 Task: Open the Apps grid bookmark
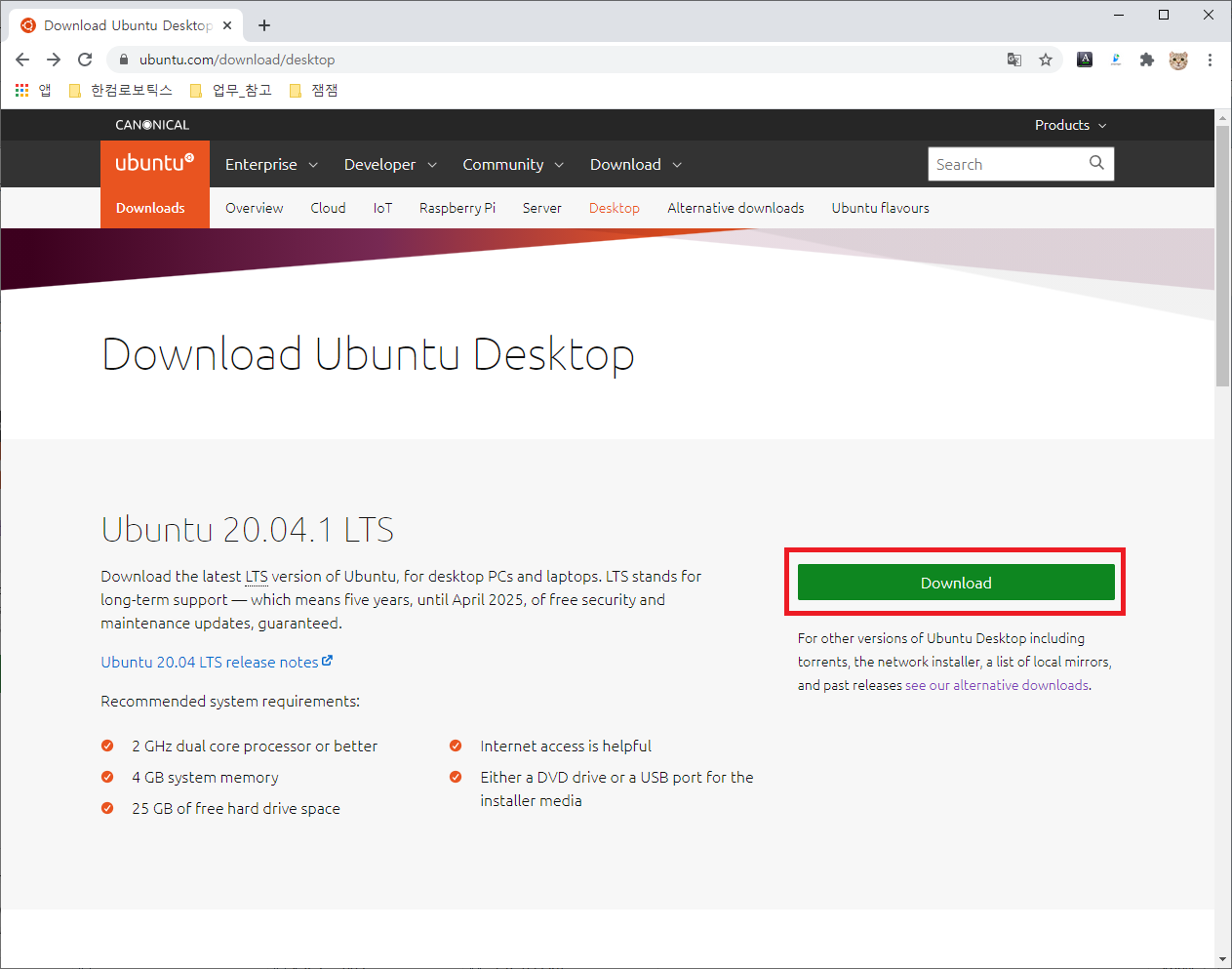[x=33, y=90]
